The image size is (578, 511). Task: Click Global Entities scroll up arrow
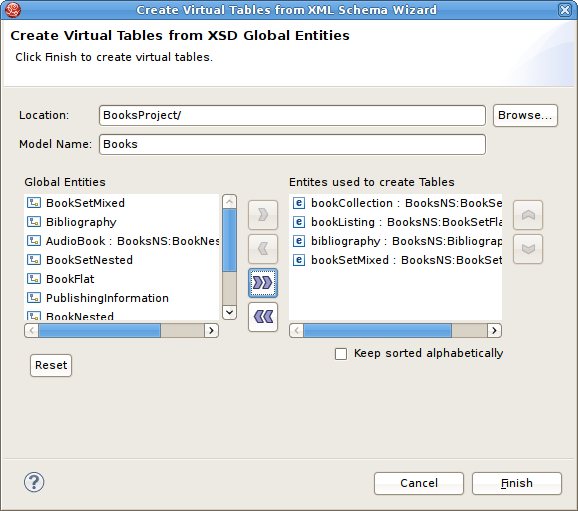pos(230,202)
